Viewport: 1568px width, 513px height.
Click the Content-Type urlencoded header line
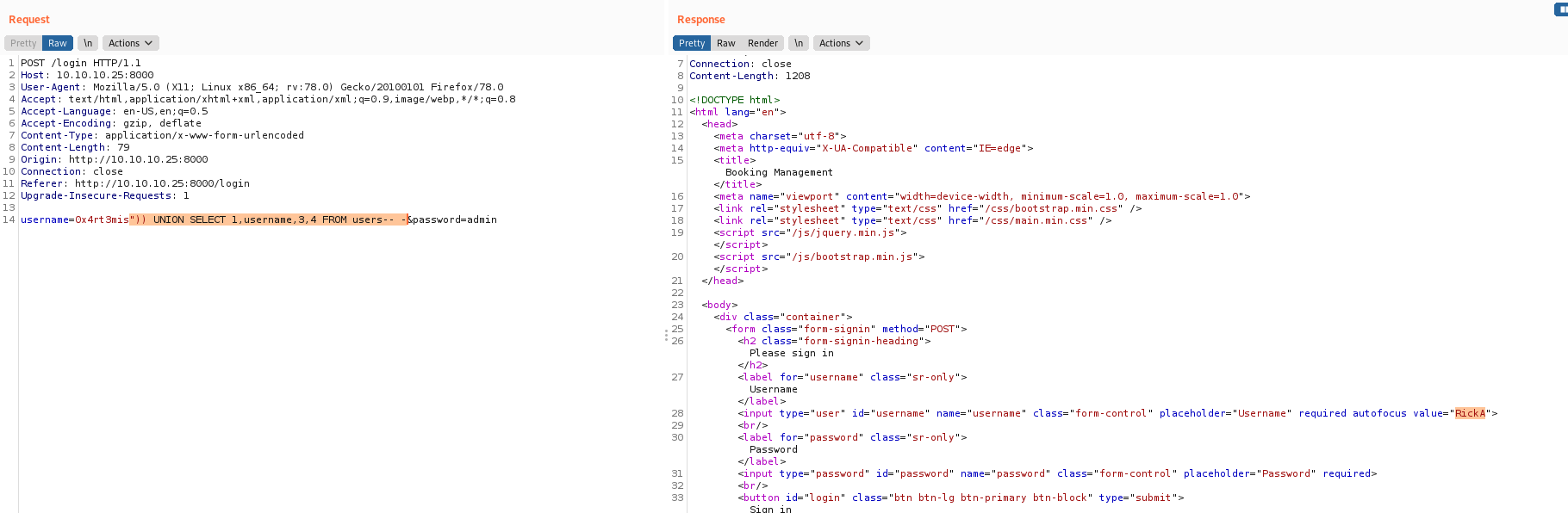click(x=162, y=135)
